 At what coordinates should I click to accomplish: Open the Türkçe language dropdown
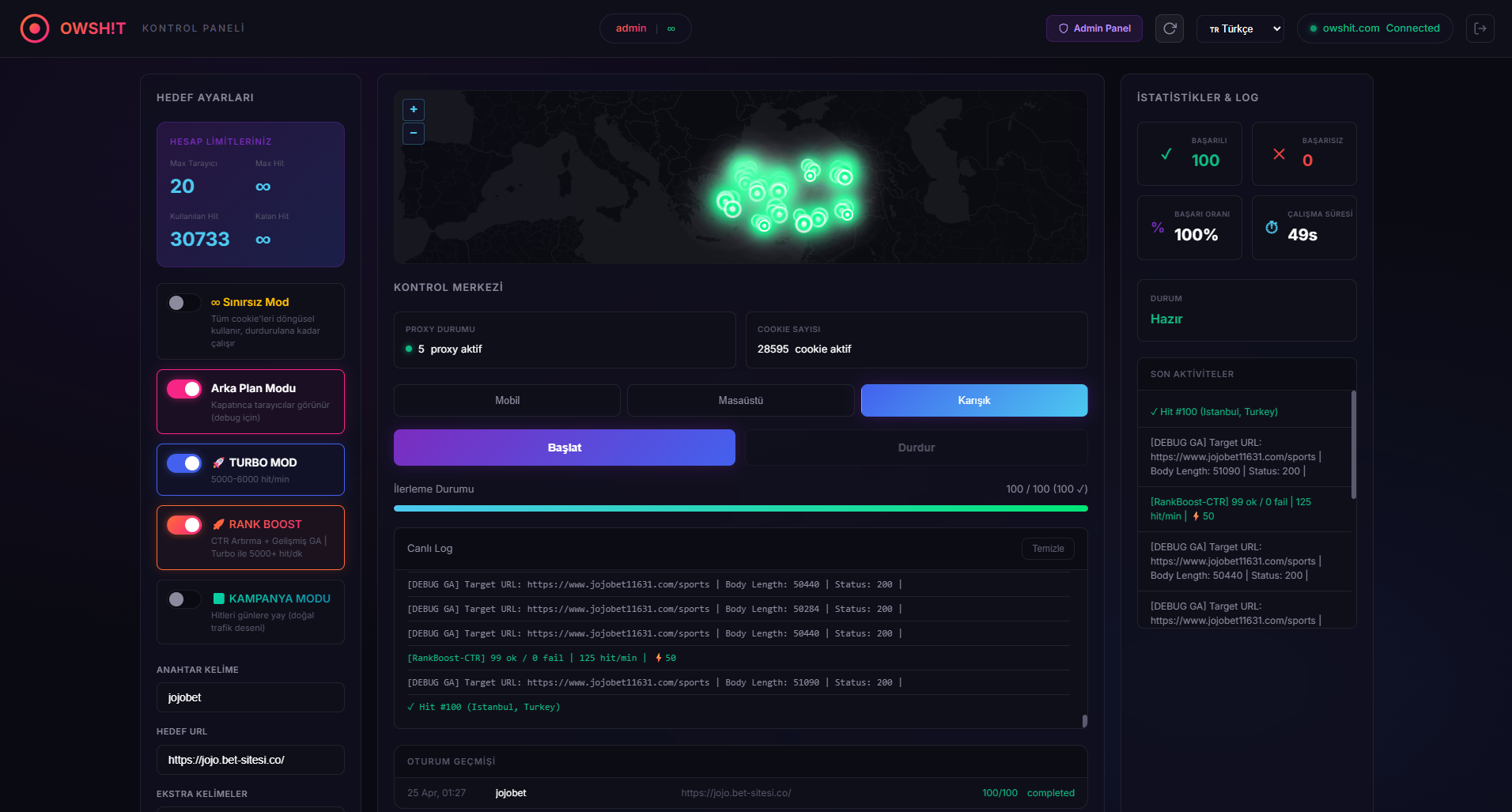[x=1239, y=28]
